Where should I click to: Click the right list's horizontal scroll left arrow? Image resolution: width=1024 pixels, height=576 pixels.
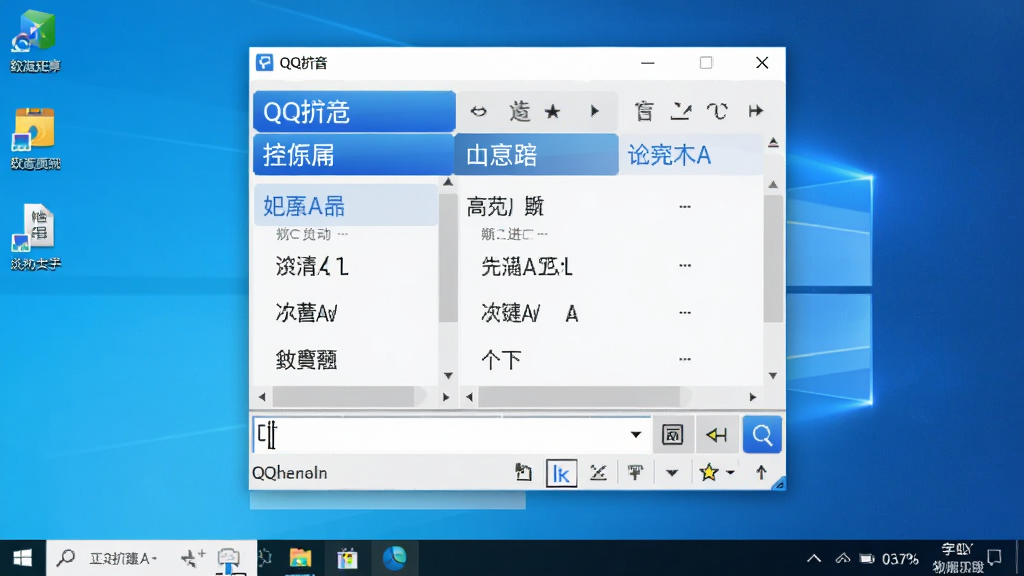click(x=469, y=397)
